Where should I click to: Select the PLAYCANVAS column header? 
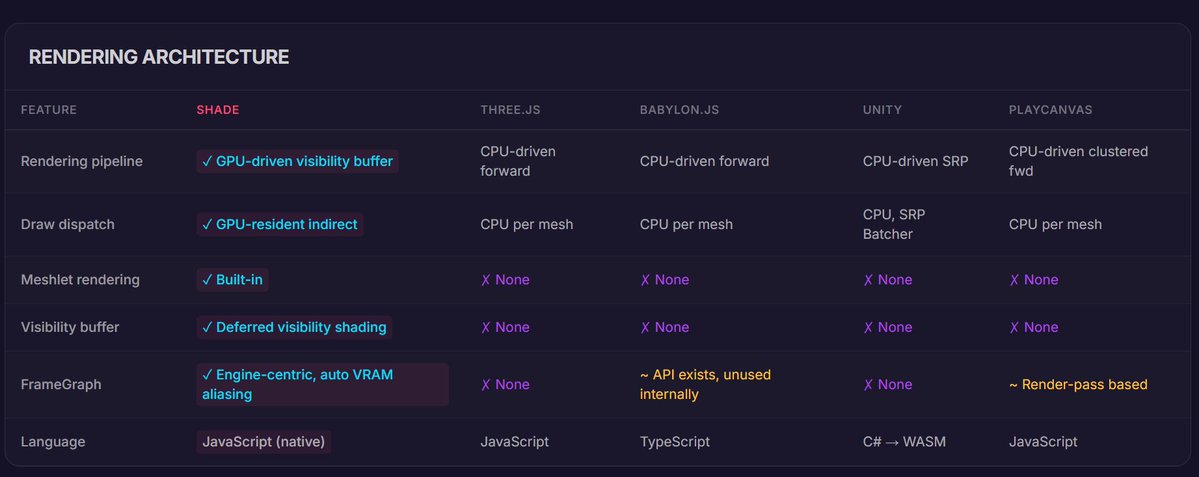(1051, 110)
